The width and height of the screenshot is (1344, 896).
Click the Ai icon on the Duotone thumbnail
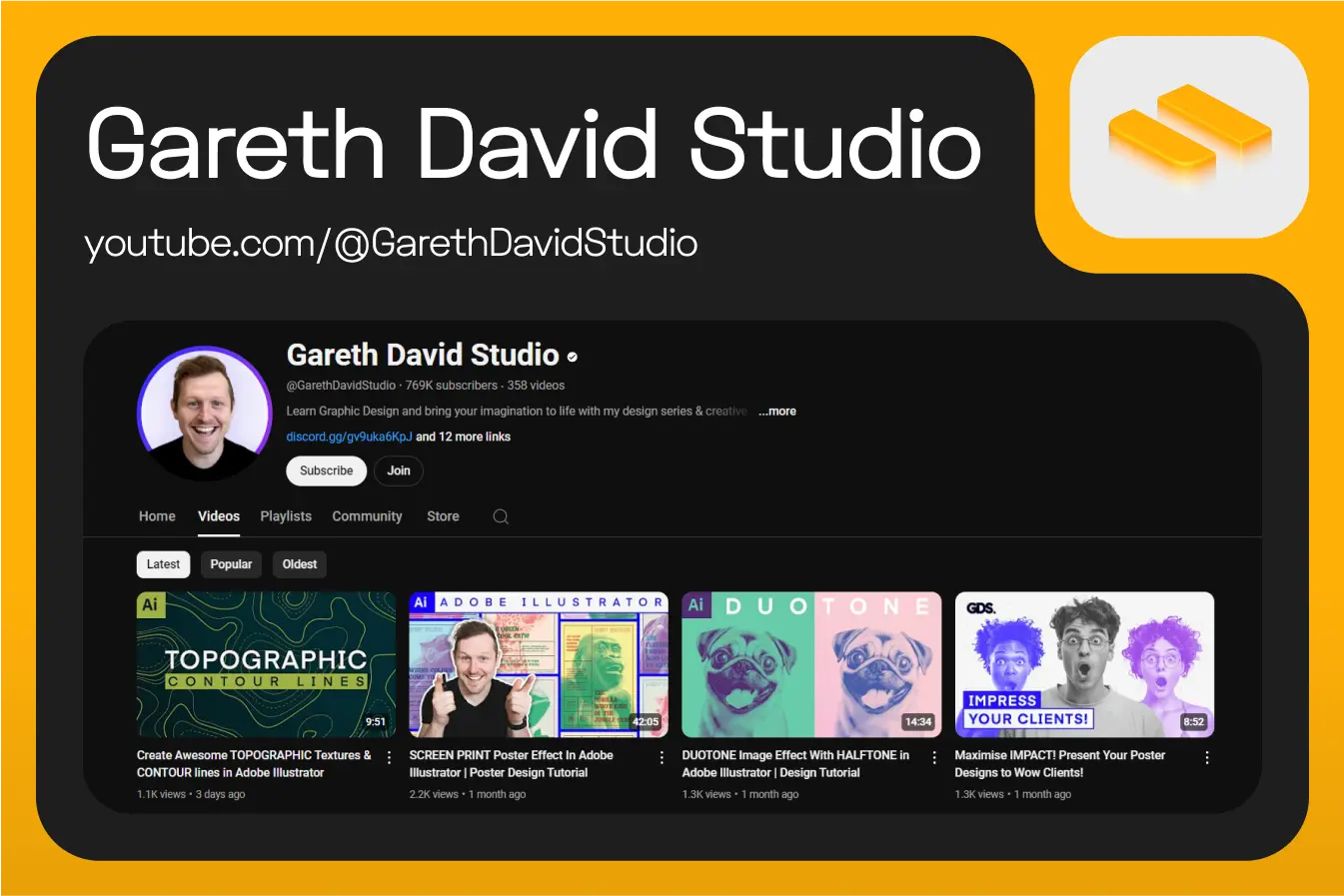695,605
